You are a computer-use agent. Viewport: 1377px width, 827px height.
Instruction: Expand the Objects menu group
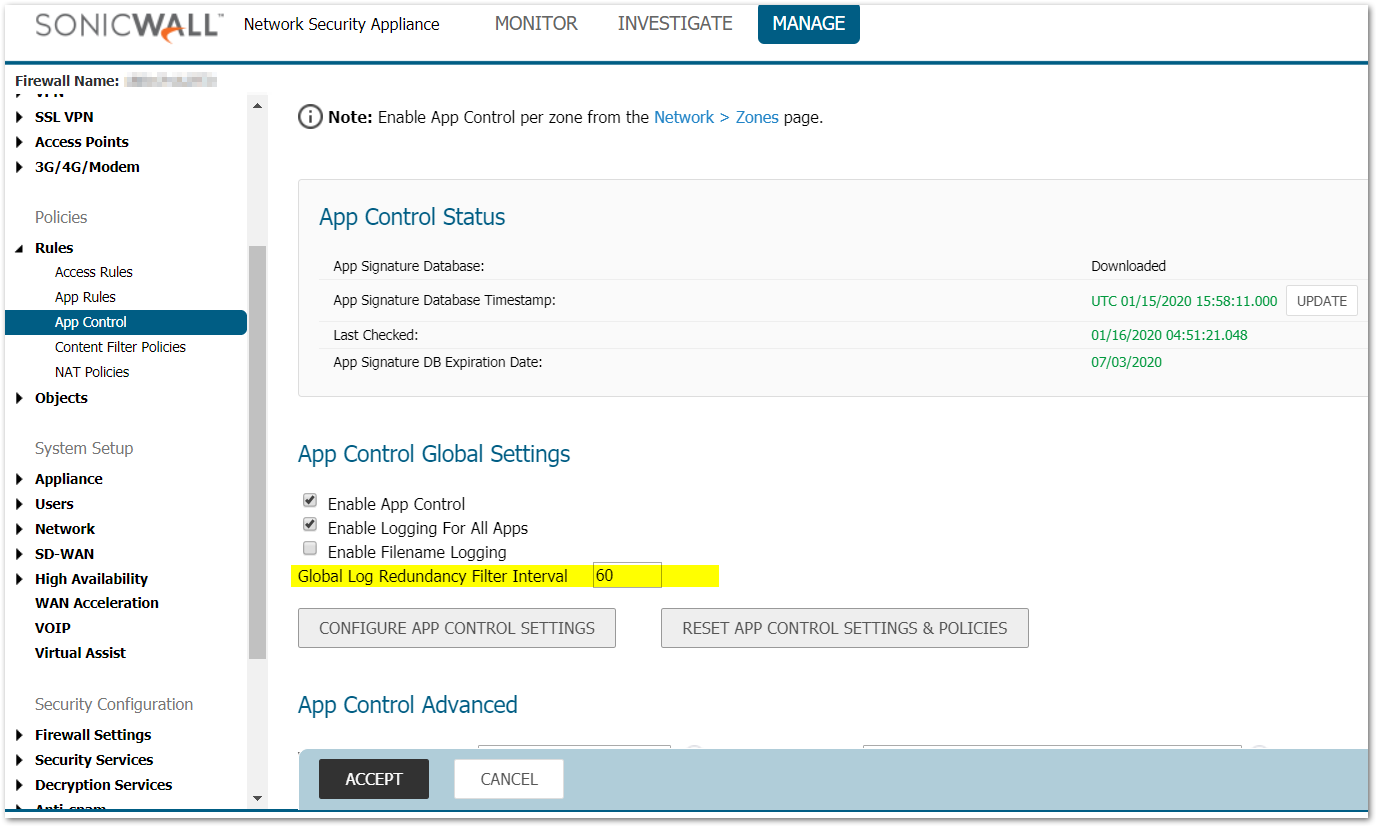[x=20, y=398]
